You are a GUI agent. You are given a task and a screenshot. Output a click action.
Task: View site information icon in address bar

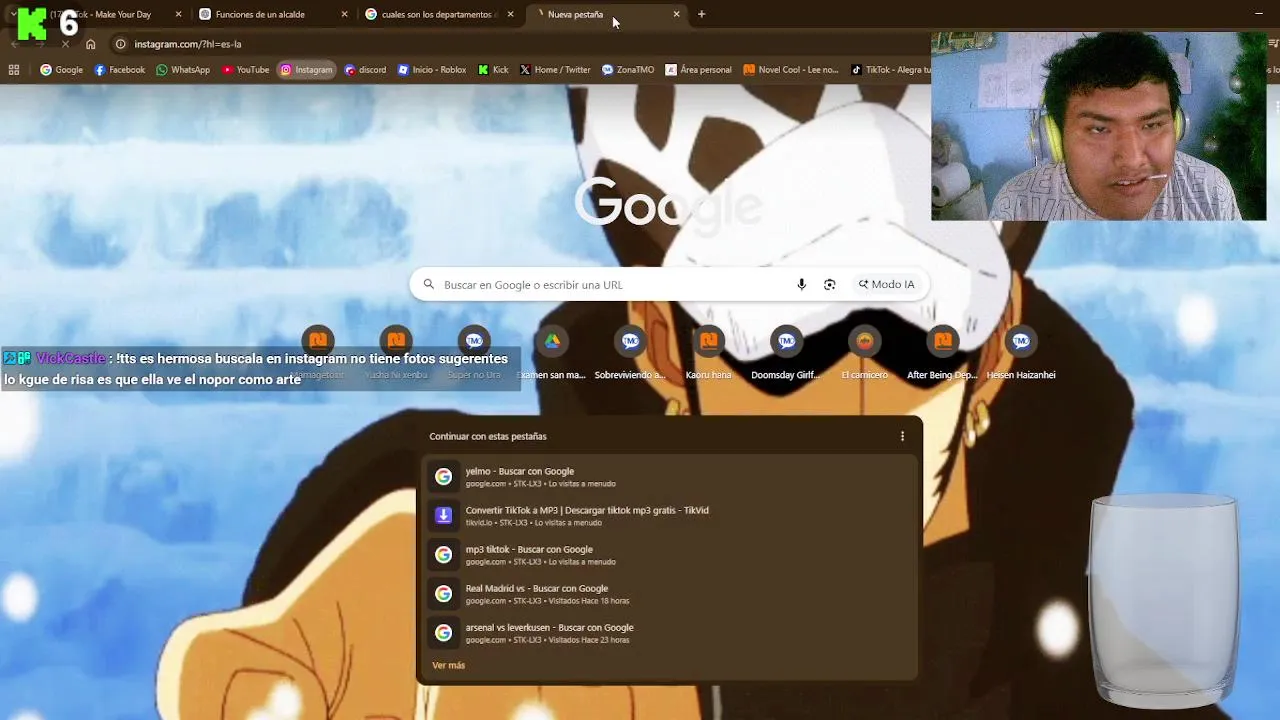(x=120, y=44)
